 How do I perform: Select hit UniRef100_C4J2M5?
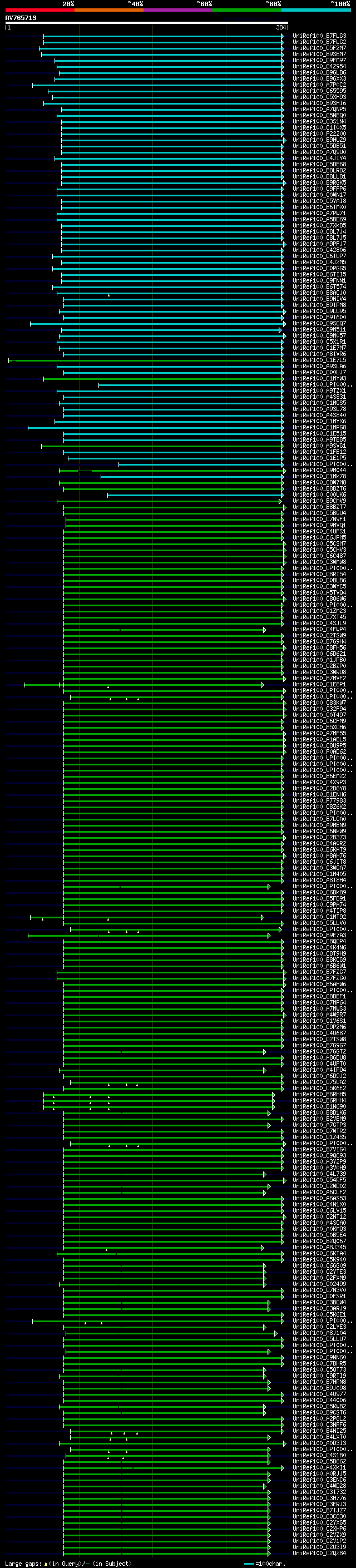pos(319,262)
